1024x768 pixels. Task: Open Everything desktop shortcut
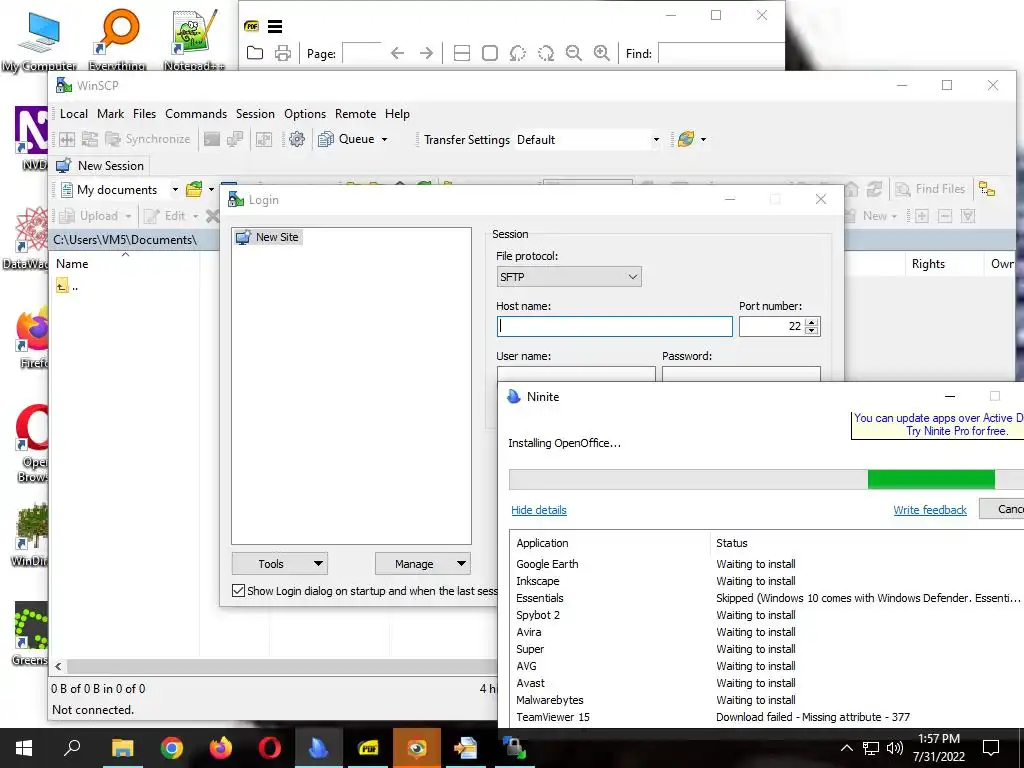click(x=118, y=40)
